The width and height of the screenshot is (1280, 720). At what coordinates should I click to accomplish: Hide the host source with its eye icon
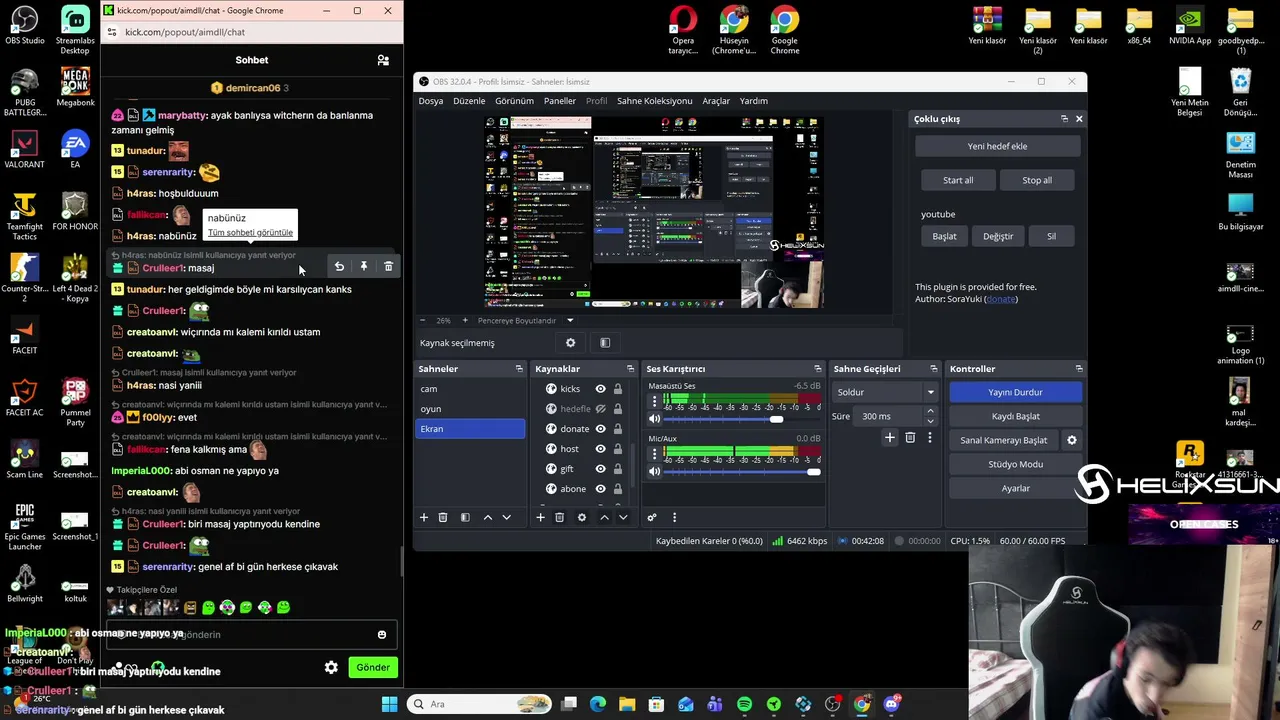[600, 449]
